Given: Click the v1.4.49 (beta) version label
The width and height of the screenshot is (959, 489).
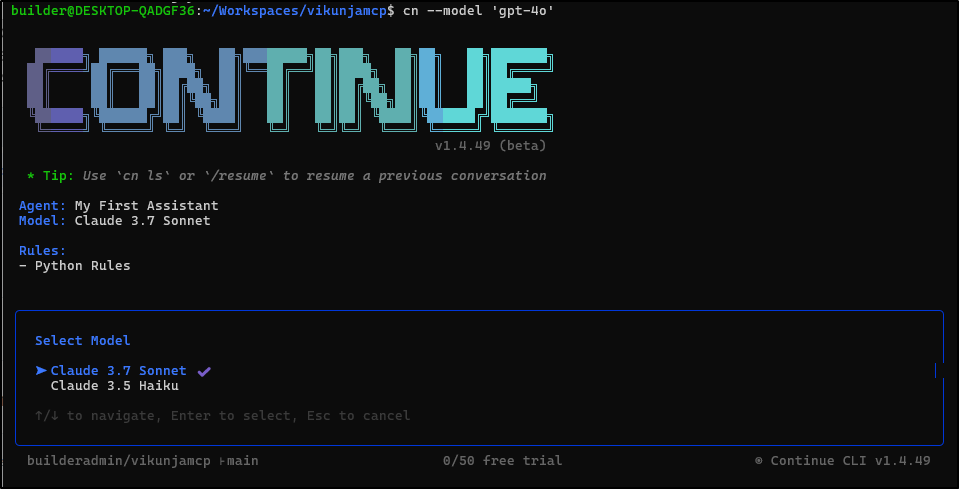Looking at the screenshot, I should point(490,146).
